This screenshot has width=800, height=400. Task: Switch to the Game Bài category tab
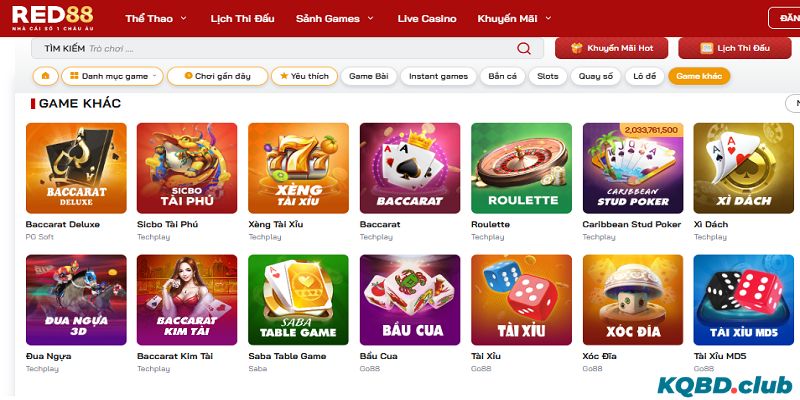368,76
